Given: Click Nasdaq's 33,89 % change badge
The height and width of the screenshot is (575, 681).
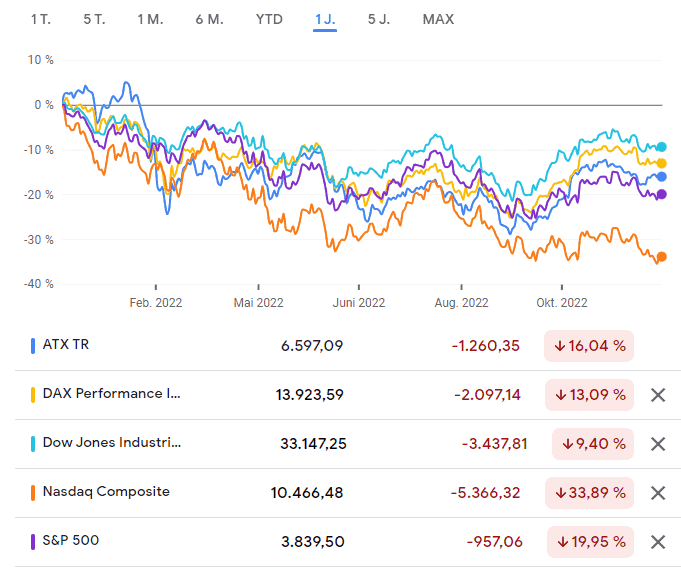Looking at the screenshot, I should [x=589, y=493].
